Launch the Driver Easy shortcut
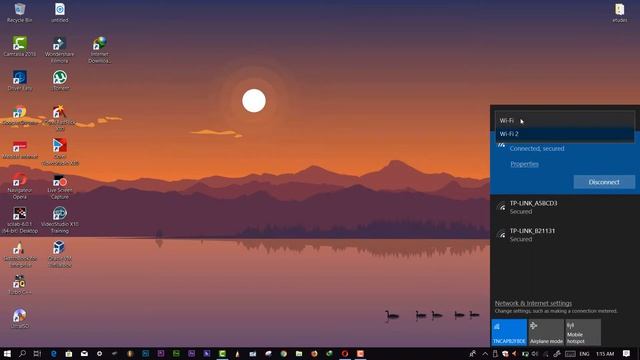640x360 pixels. click(x=20, y=80)
